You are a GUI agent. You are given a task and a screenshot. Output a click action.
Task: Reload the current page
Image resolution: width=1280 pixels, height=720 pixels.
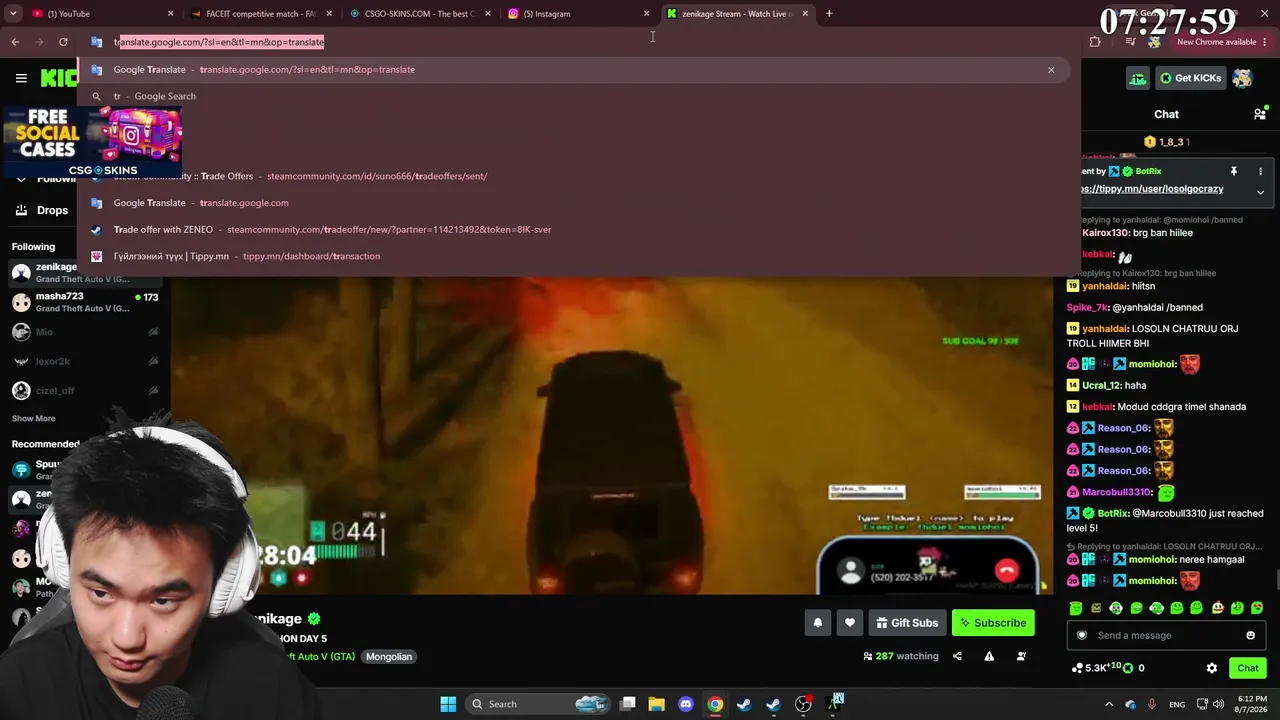click(x=63, y=42)
